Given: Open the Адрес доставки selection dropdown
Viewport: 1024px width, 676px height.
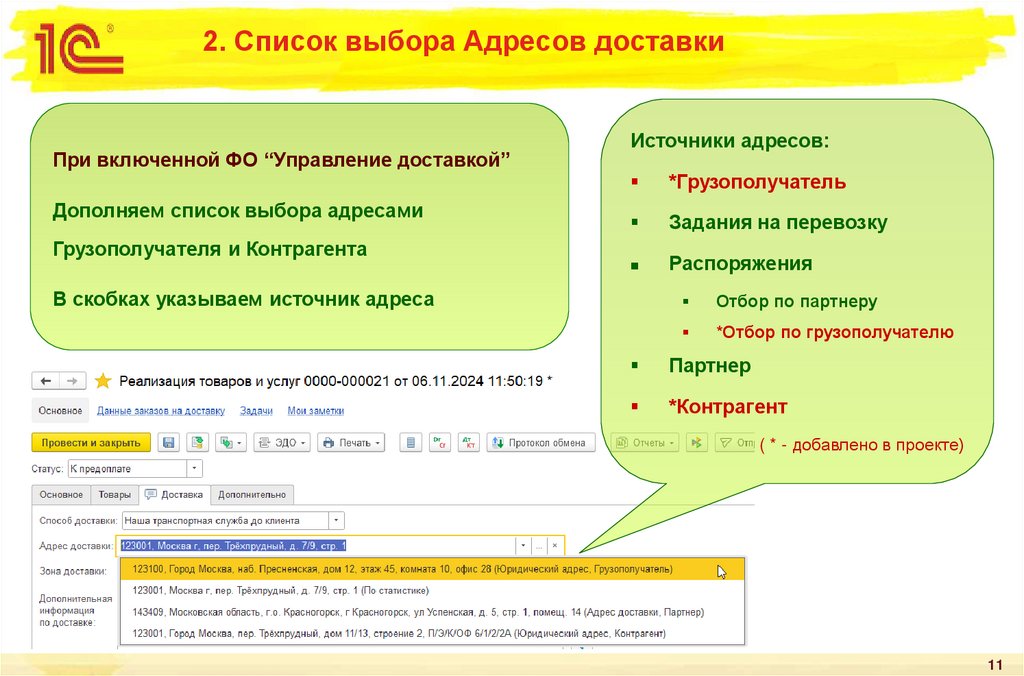Looking at the screenshot, I should [x=523, y=546].
